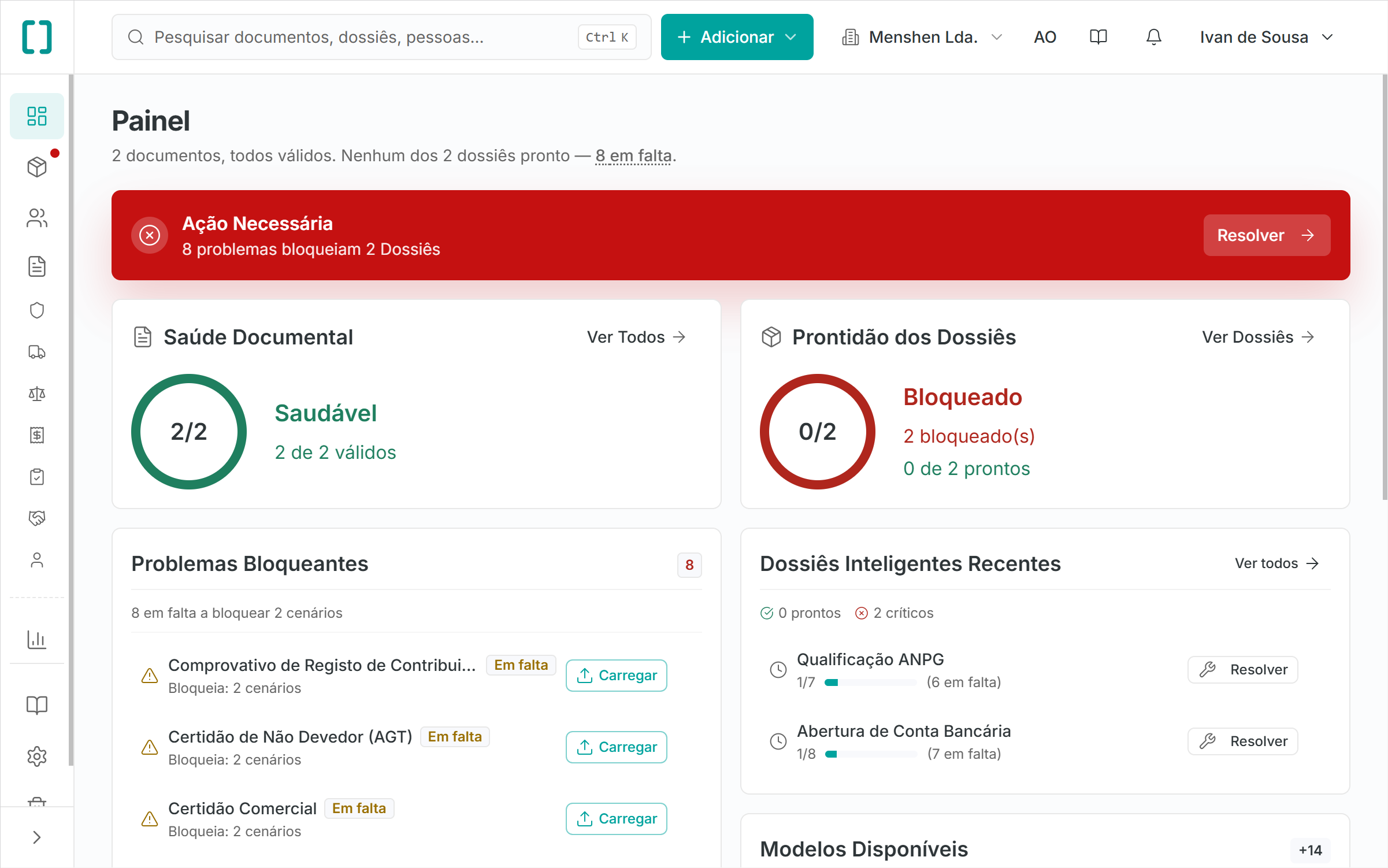Click the scales of justice sidebar icon
The height and width of the screenshot is (868, 1388).
[37, 394]
